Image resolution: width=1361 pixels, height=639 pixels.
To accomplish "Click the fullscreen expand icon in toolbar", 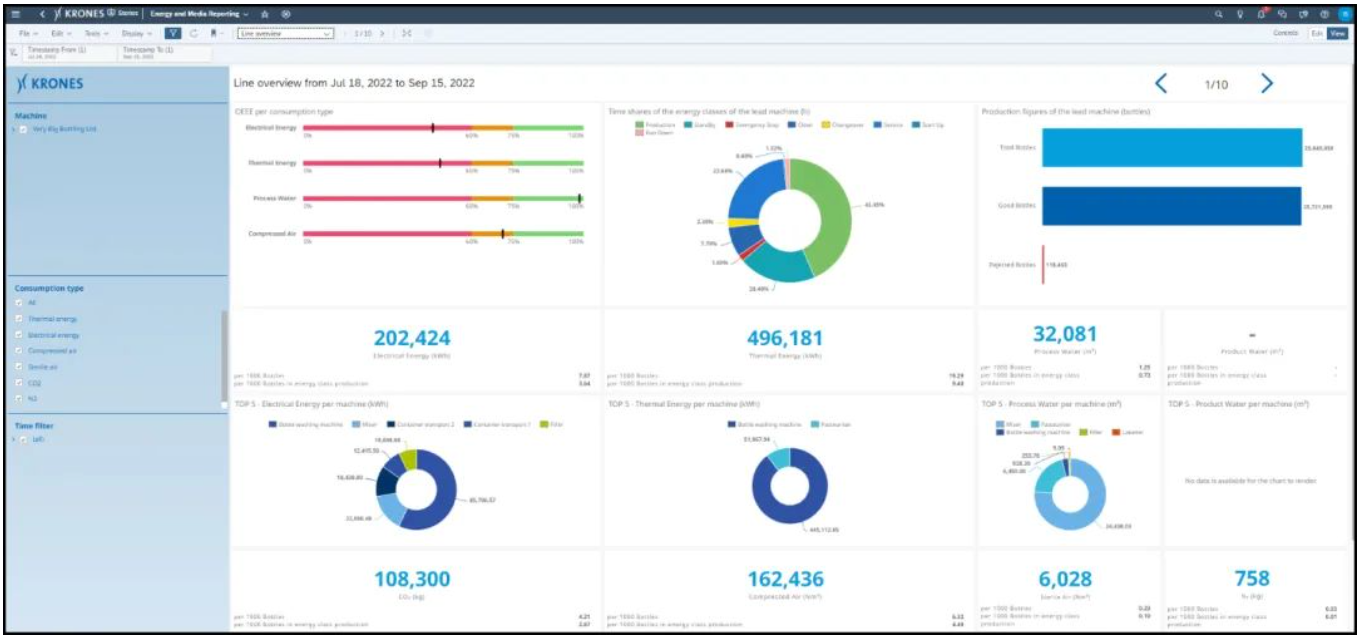I will click(x=406, y=33).
